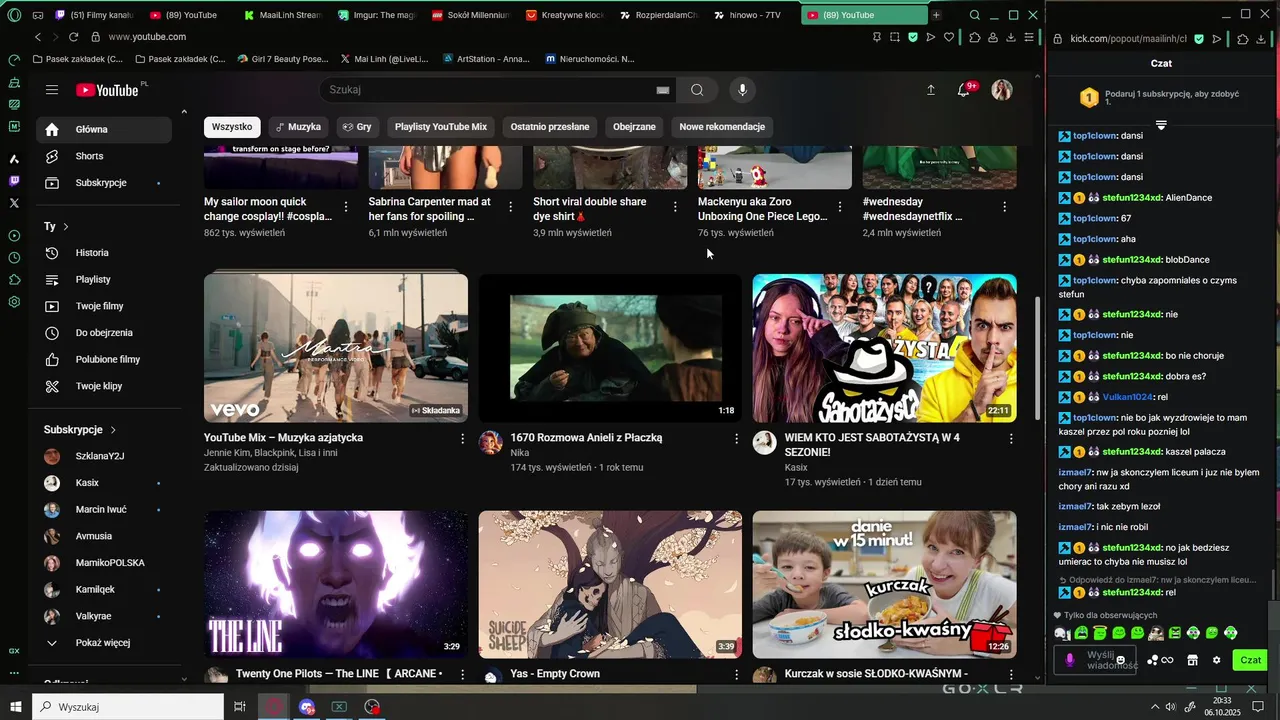1280x720 pixels.
Task: Click the green Czat send button
Action: tap(1250, 660)
